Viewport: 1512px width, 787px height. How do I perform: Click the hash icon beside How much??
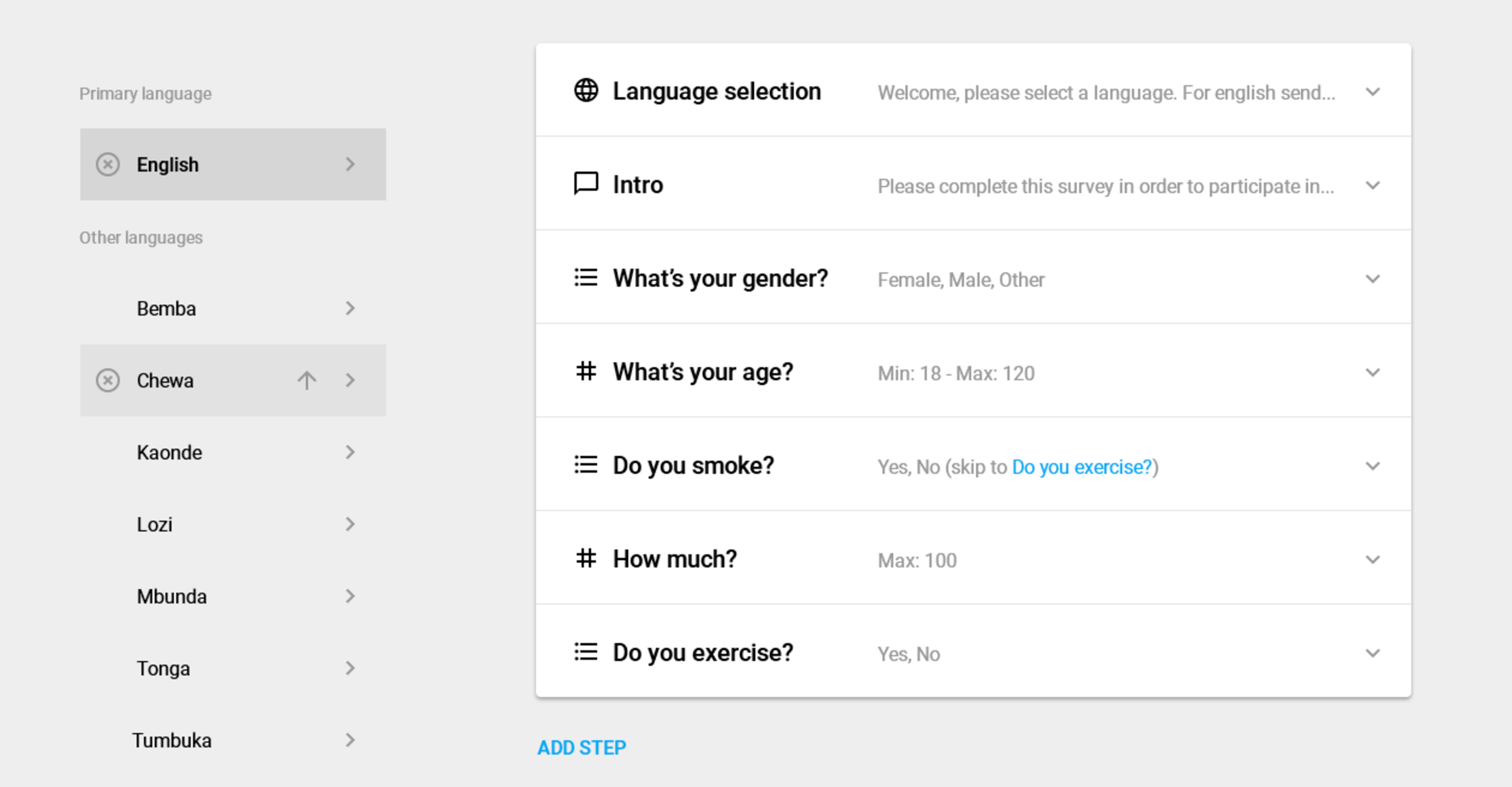pos(586,558)
